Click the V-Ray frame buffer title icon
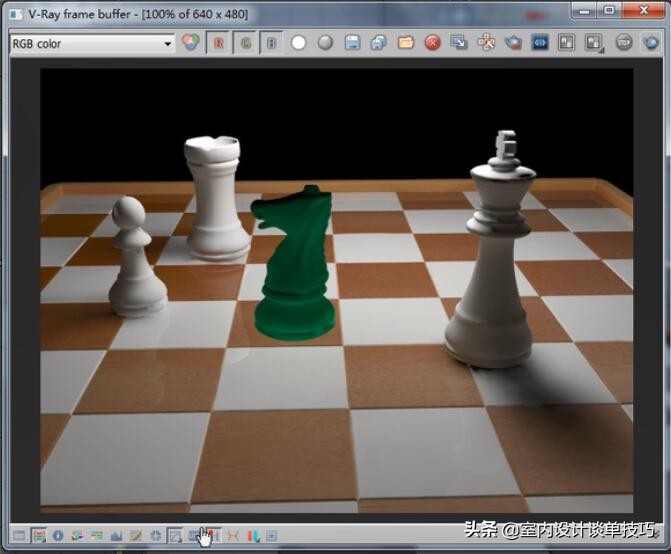 pyautogui.click(x=16, y=14)
